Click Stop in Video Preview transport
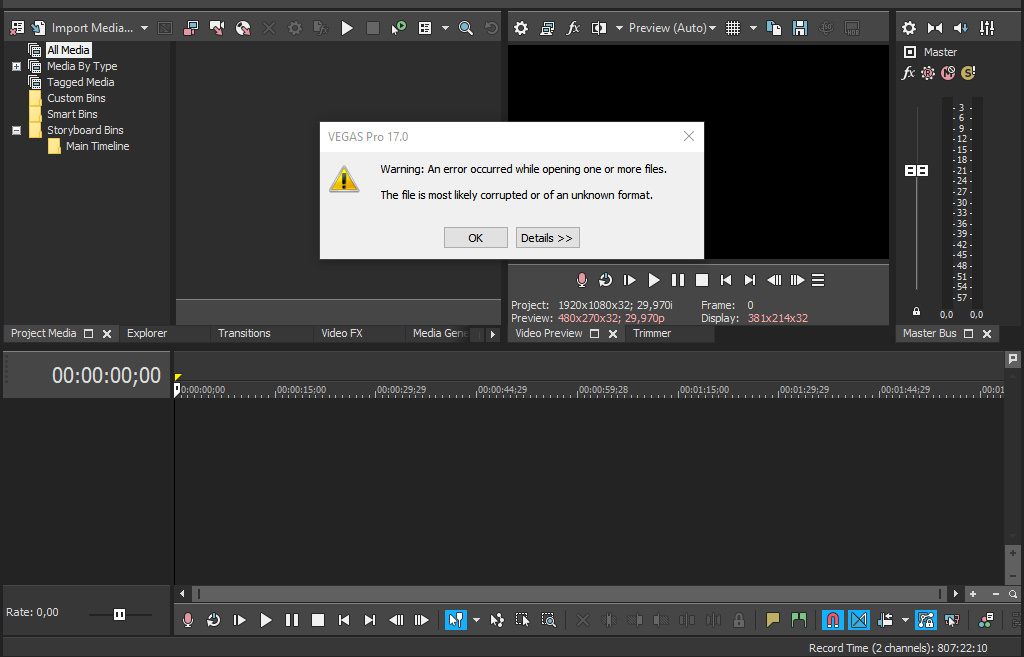Viewport: 1024px width, 657px height. (702, 280)
